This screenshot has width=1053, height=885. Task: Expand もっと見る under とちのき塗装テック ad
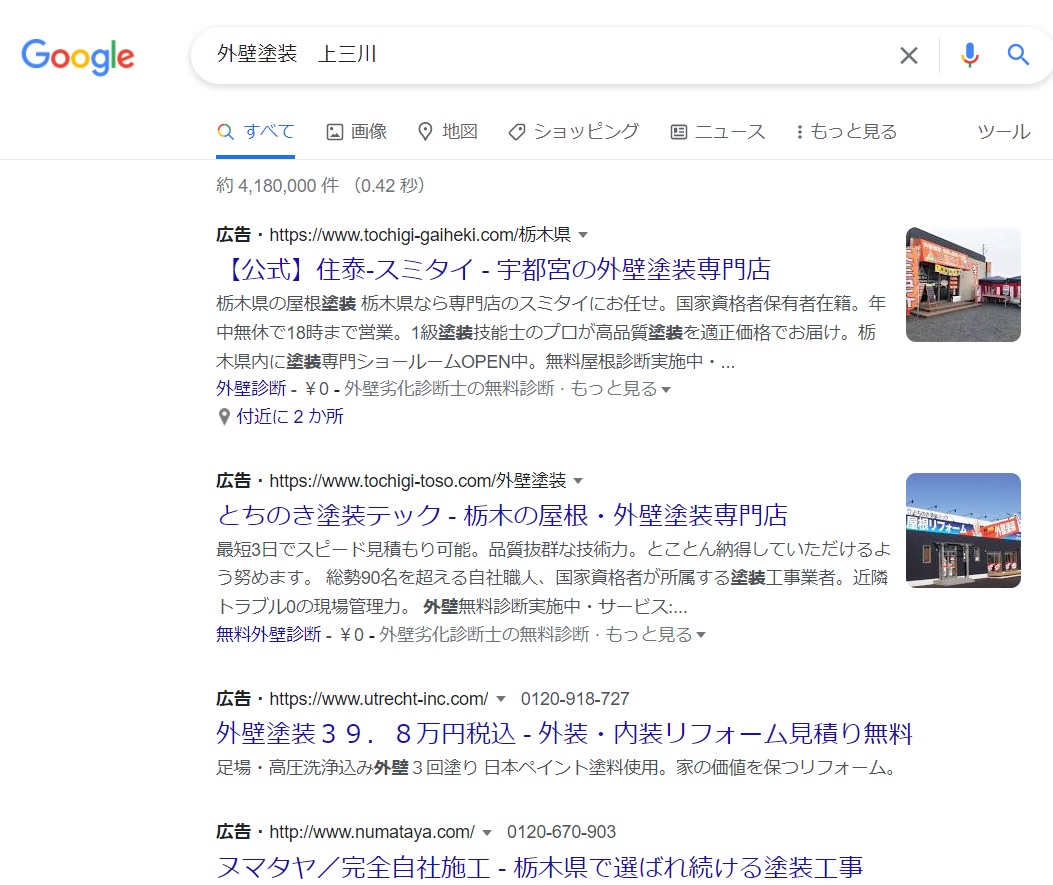655,635
